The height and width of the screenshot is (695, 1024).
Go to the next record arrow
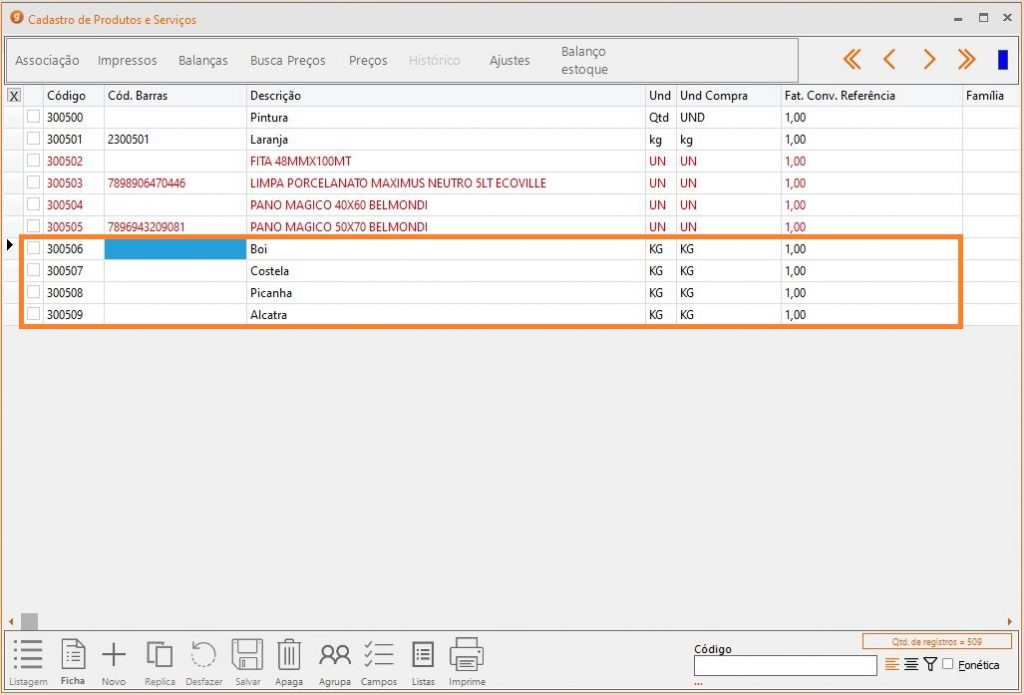pyautogui.click(x=929, y=60)
